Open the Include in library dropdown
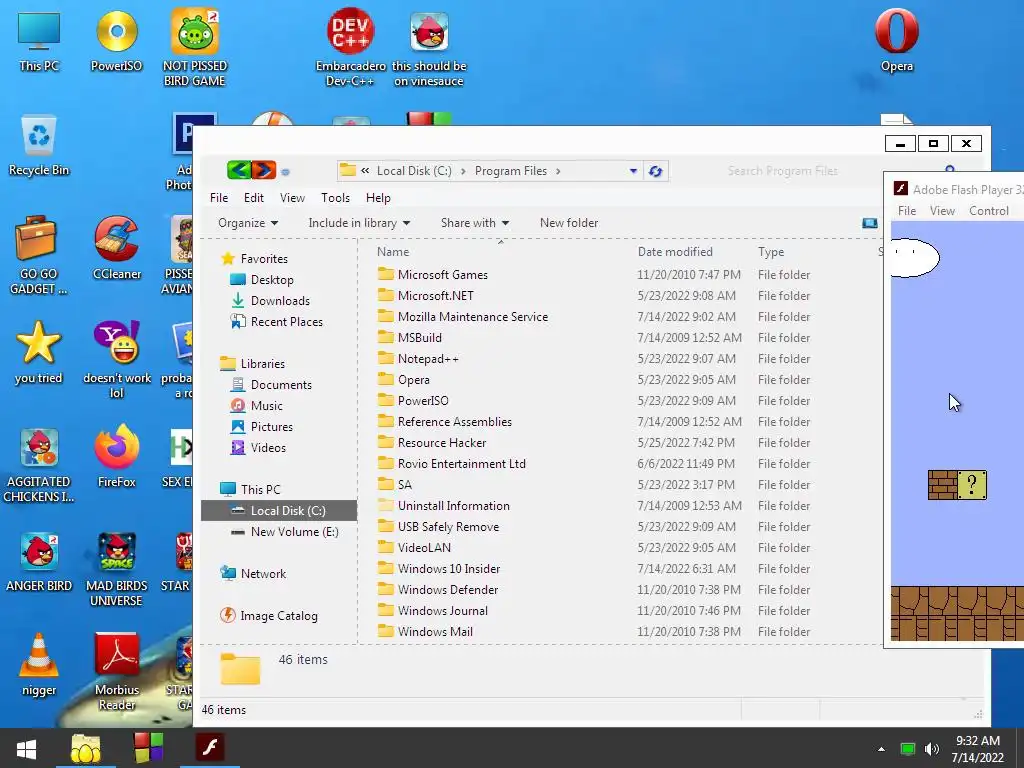The width and height of the screenshot is (1024, 768). click(359, 223)
